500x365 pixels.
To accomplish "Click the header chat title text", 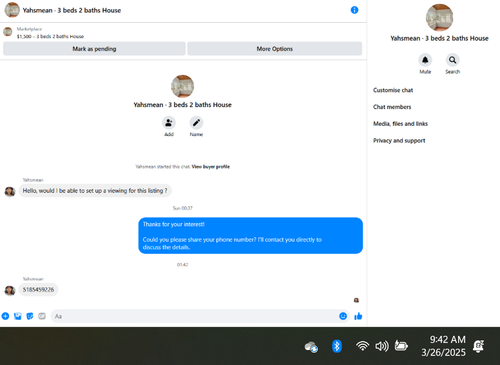I will 72,10.
